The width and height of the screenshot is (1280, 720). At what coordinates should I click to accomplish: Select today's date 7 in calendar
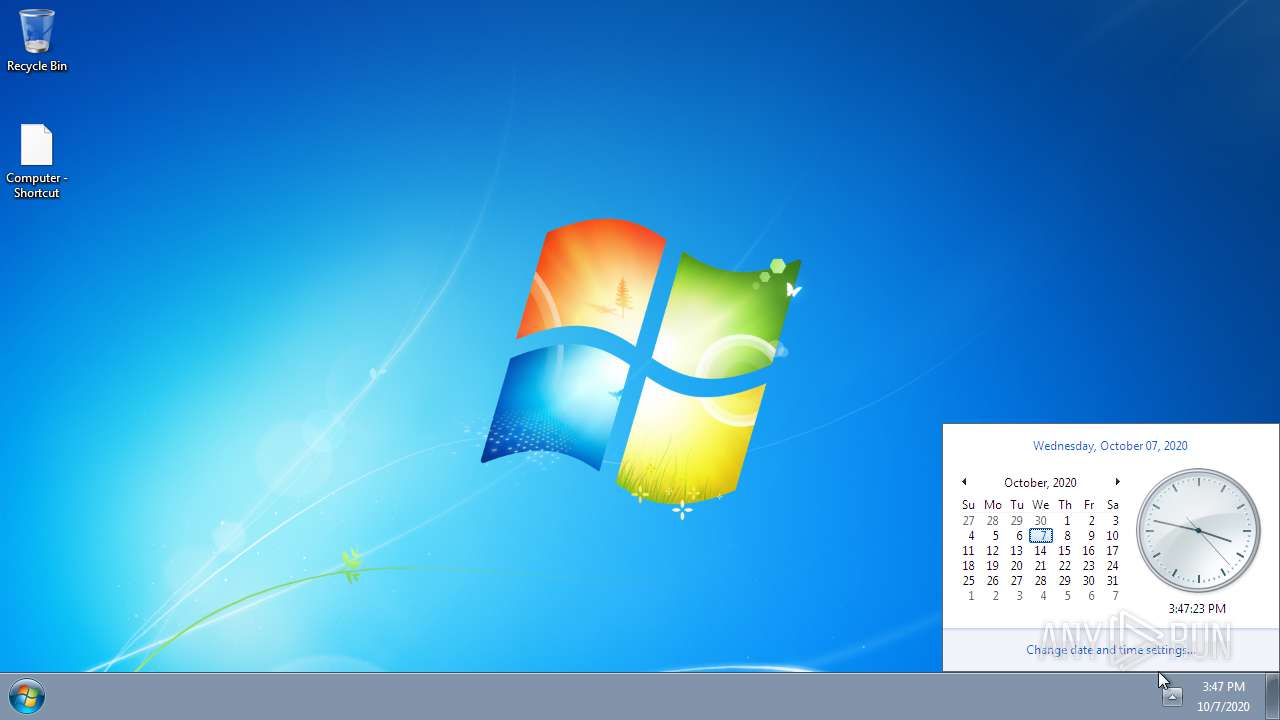tap(1041, 536)
